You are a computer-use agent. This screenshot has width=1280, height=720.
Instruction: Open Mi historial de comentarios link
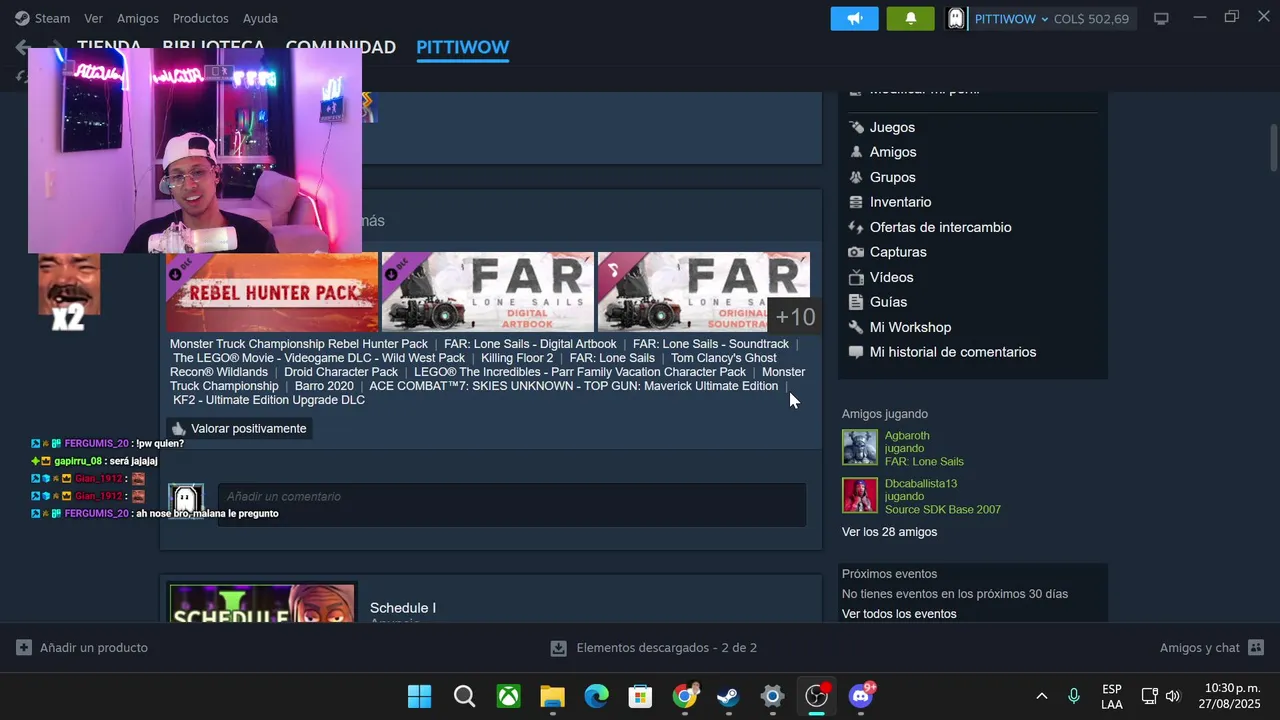[953, 352]
